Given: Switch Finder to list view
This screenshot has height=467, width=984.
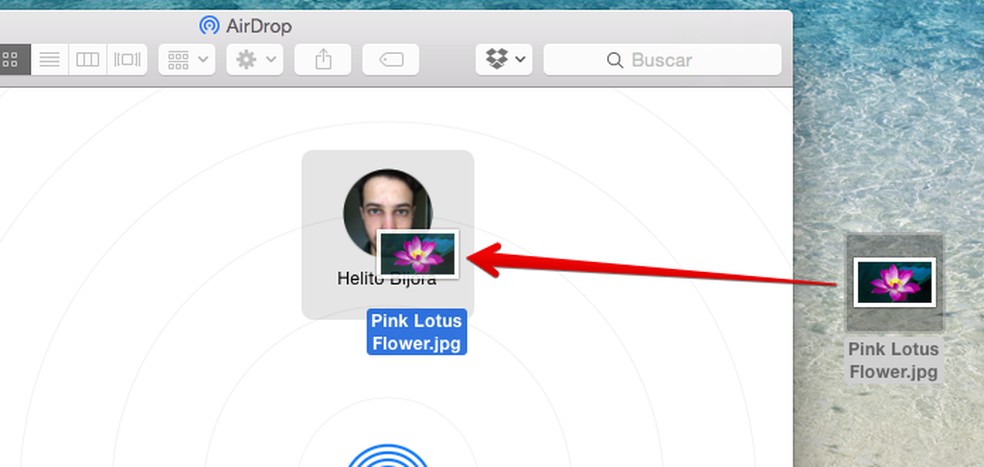Looking at the screenshot, I should (x=50, y=60).
